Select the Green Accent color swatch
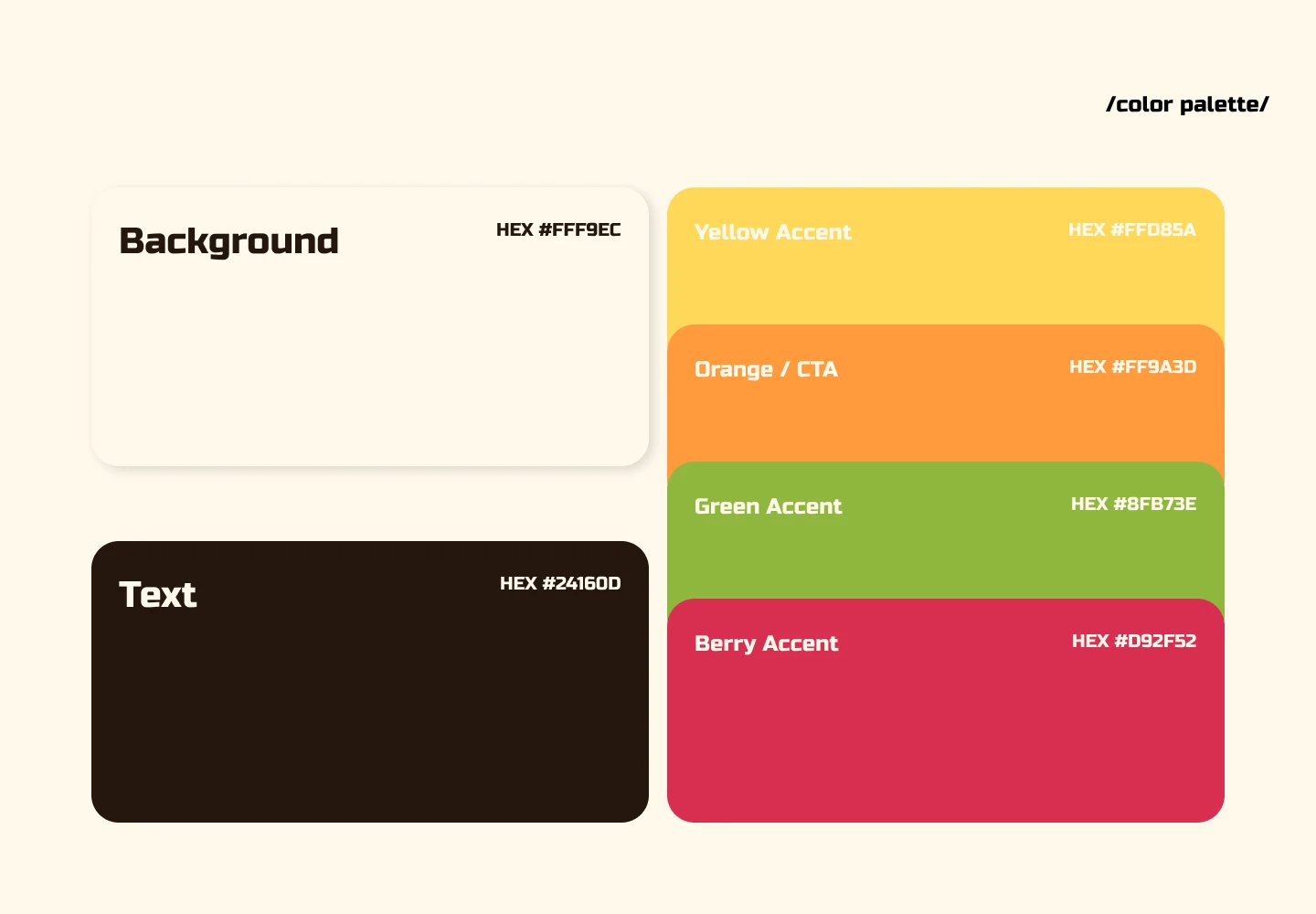This screenshot has height=914, width=1316. click(x=946, y=530)
